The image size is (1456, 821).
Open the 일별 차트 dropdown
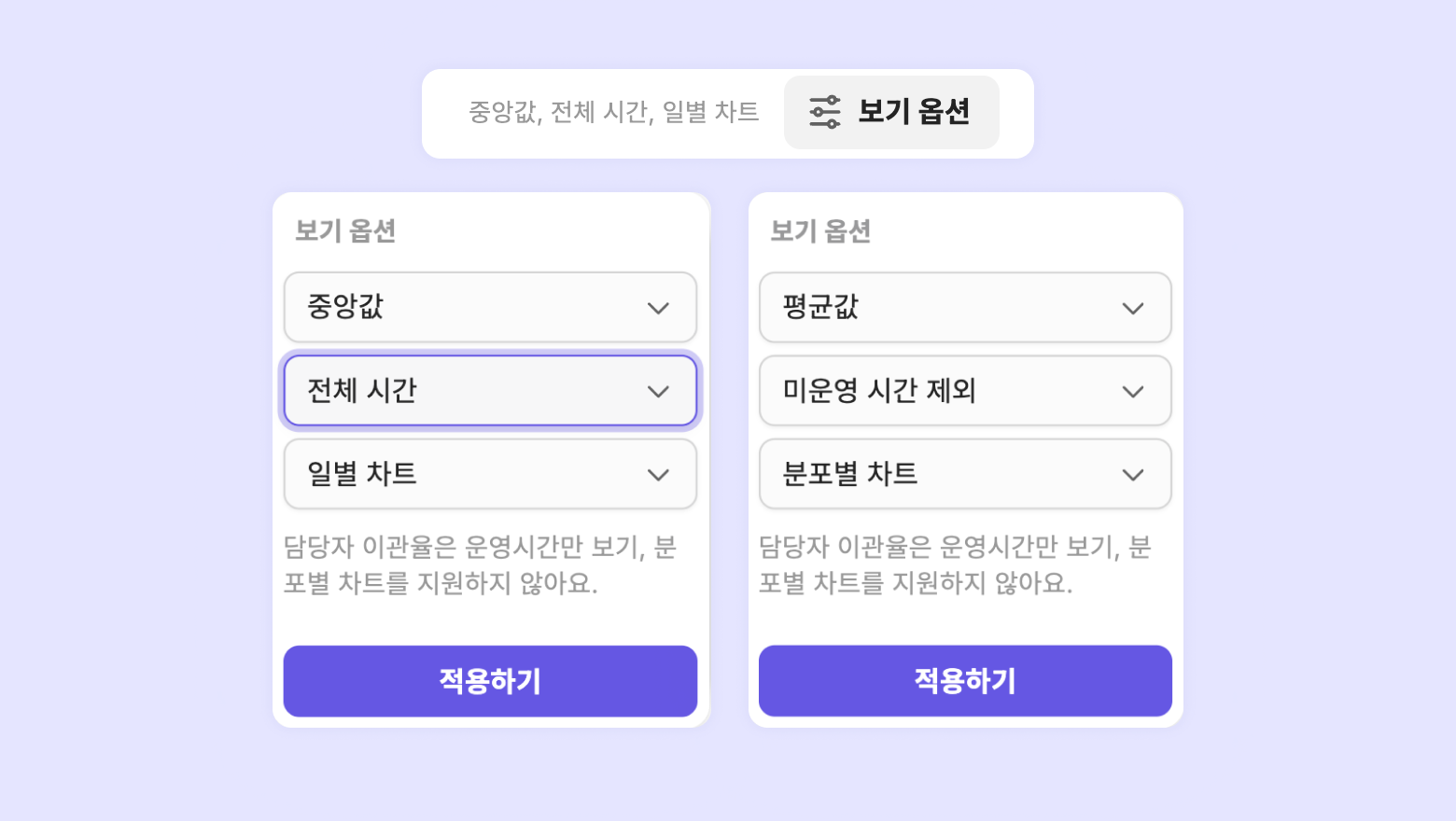[x=467, y=474]
